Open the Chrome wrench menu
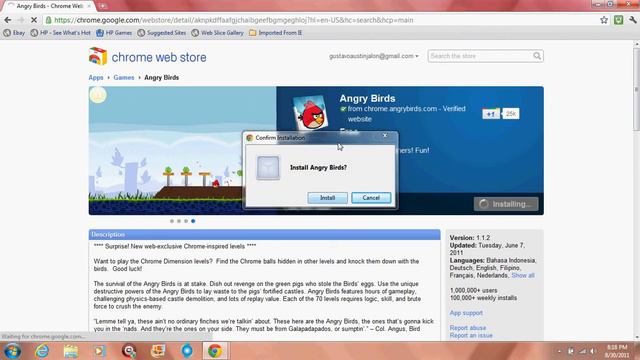 [633, 20]
